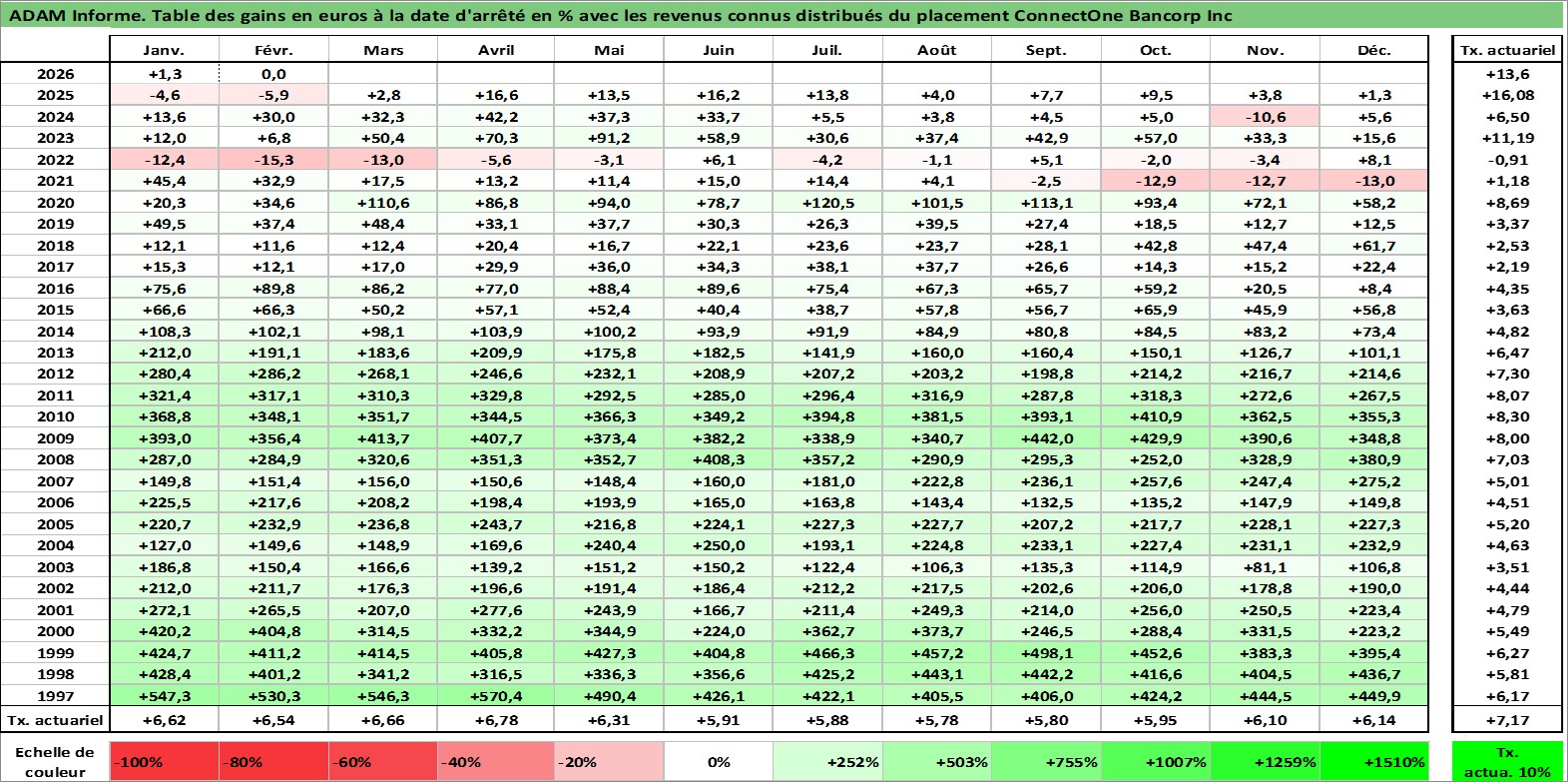1568x782 pixels.
Task: Click the Tx. actuariel column header
Action: click(x=1507, y=50)
